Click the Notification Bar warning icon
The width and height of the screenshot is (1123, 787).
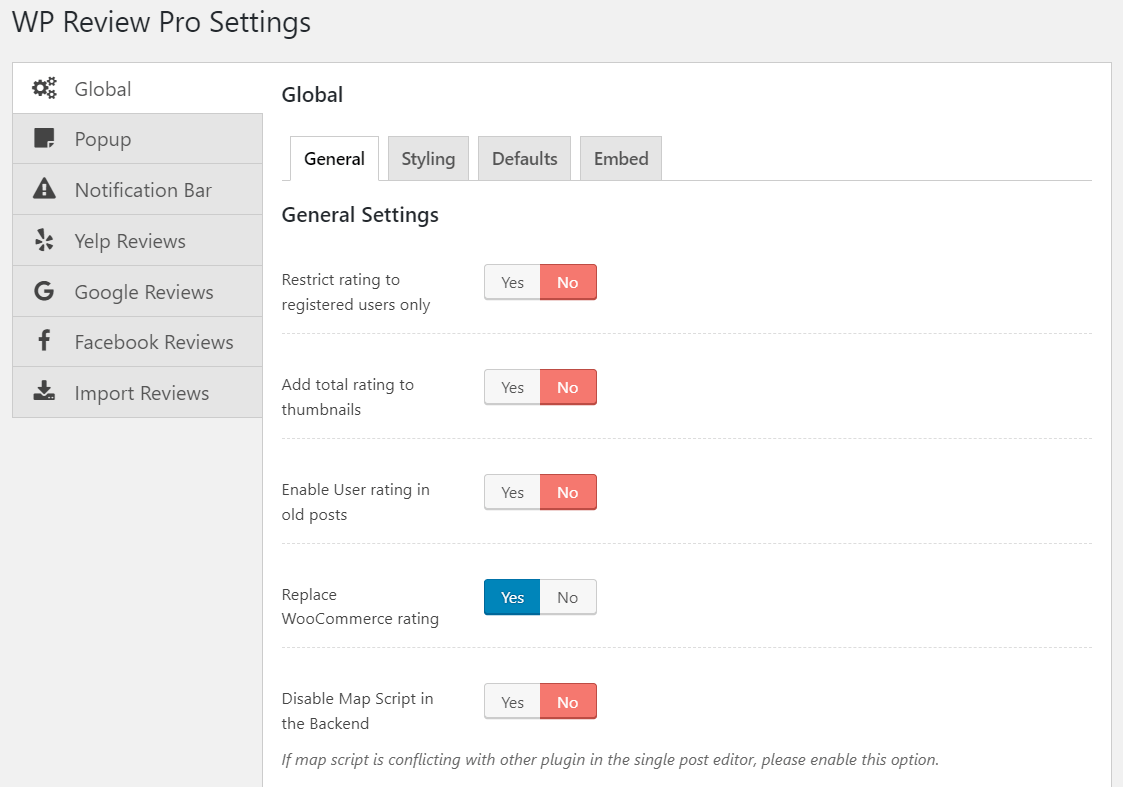44,189
